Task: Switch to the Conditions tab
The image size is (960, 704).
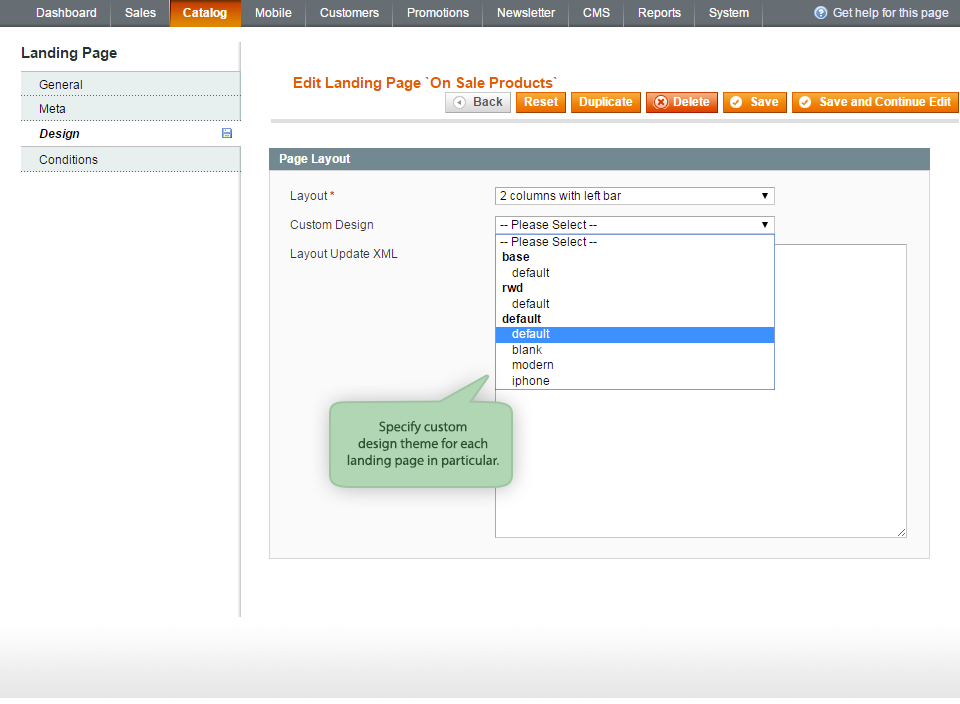Action: click(x=68, y=160)
